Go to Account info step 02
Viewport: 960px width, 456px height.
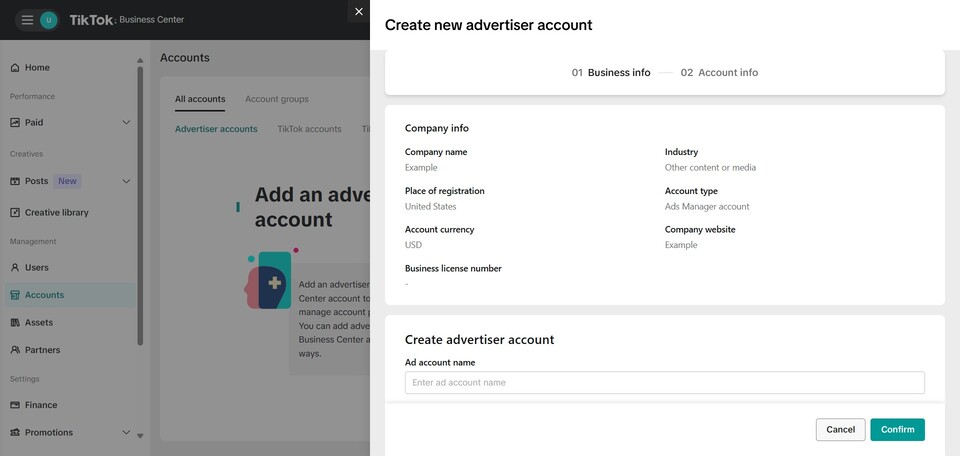[719, 73]
